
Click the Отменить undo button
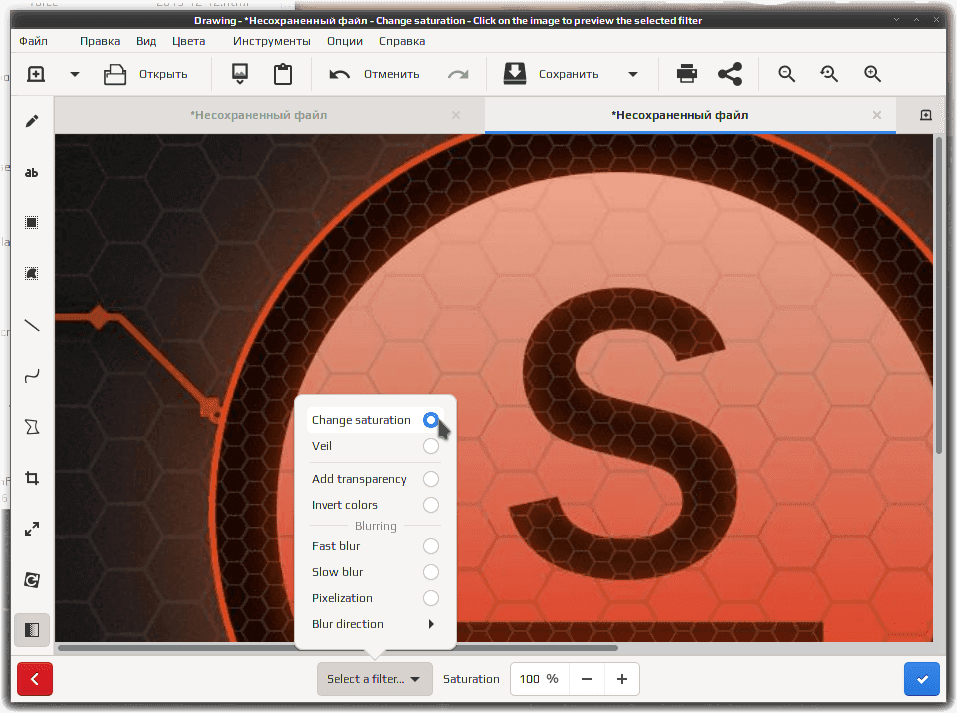374,74
